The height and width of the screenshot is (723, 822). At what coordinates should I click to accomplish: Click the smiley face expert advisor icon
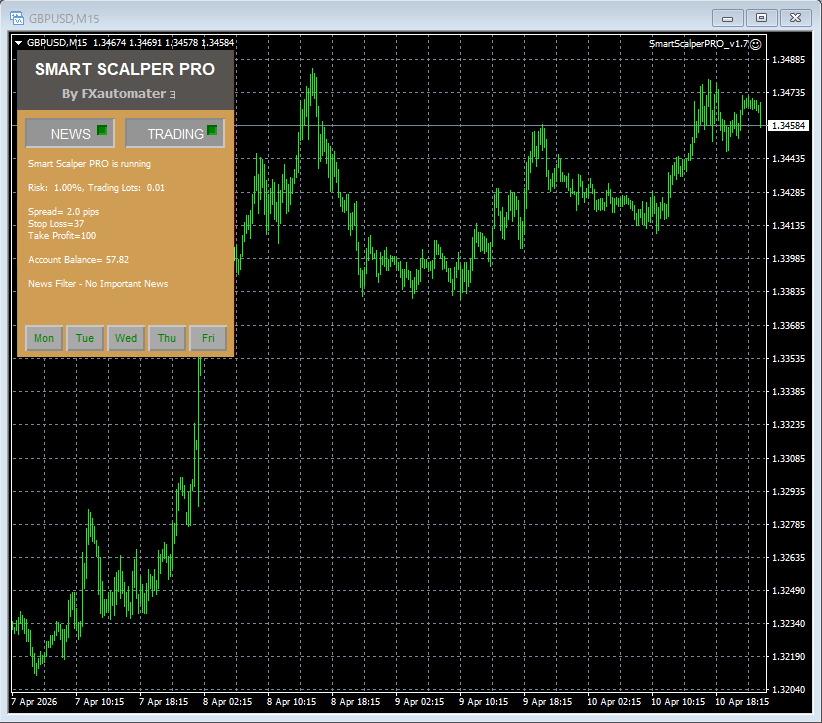[756, 44]
